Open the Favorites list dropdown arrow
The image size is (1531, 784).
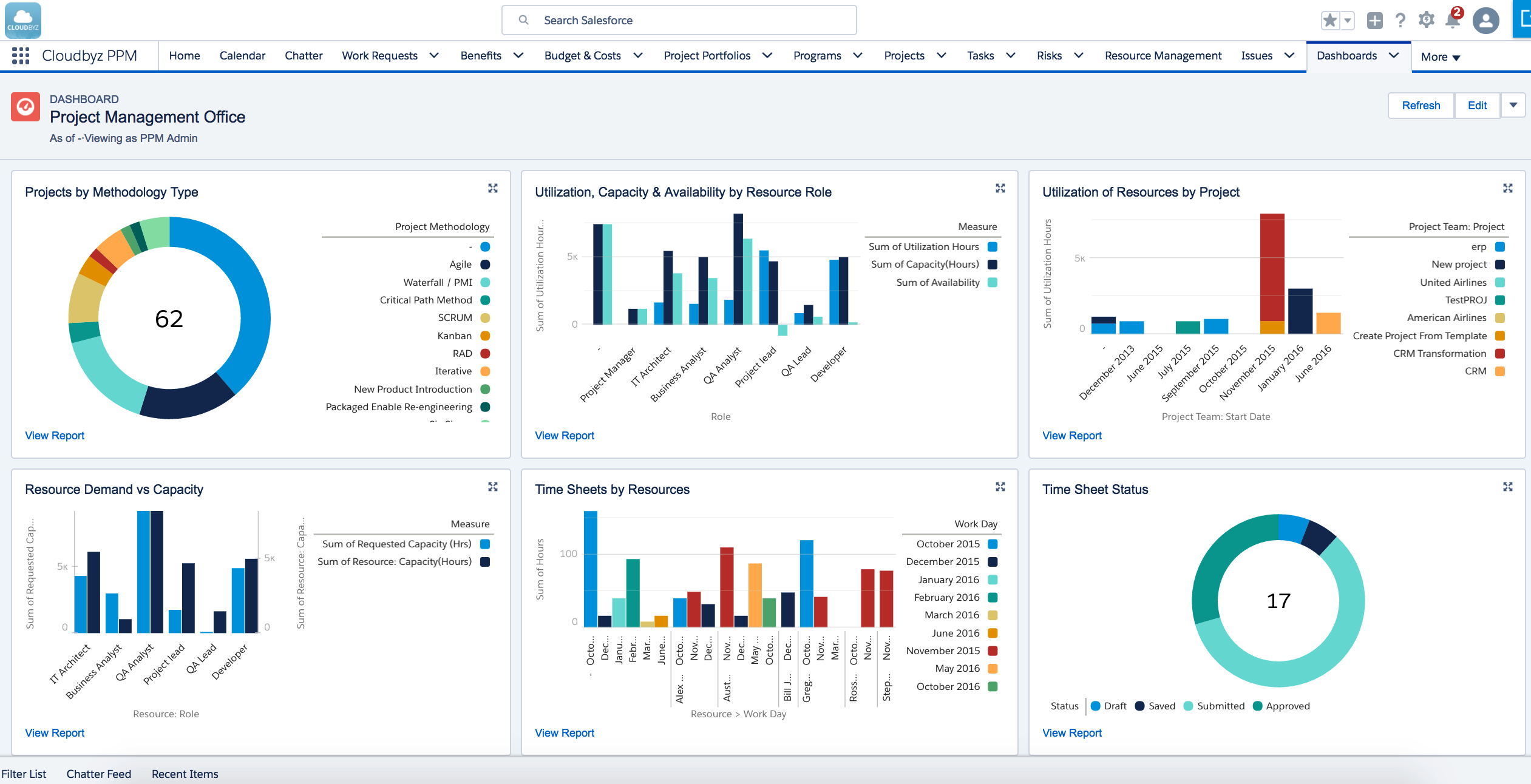tap(1347, 21)
